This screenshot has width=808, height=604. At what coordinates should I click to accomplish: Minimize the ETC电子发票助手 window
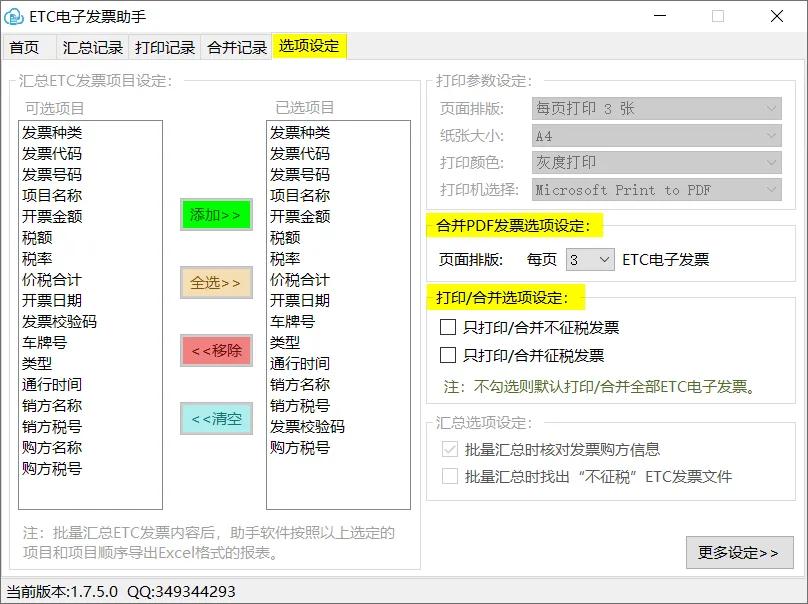(x=660, y=16)
